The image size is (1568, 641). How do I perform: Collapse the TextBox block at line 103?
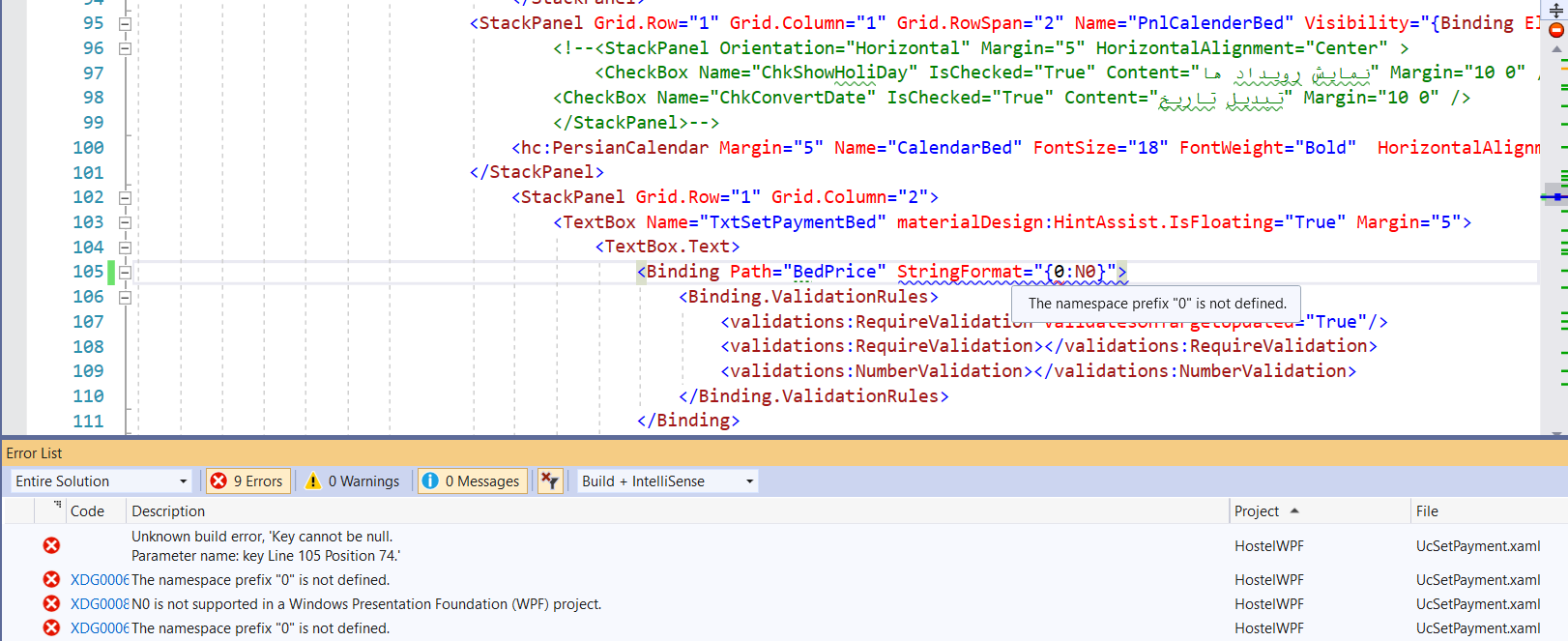(125, 222)
